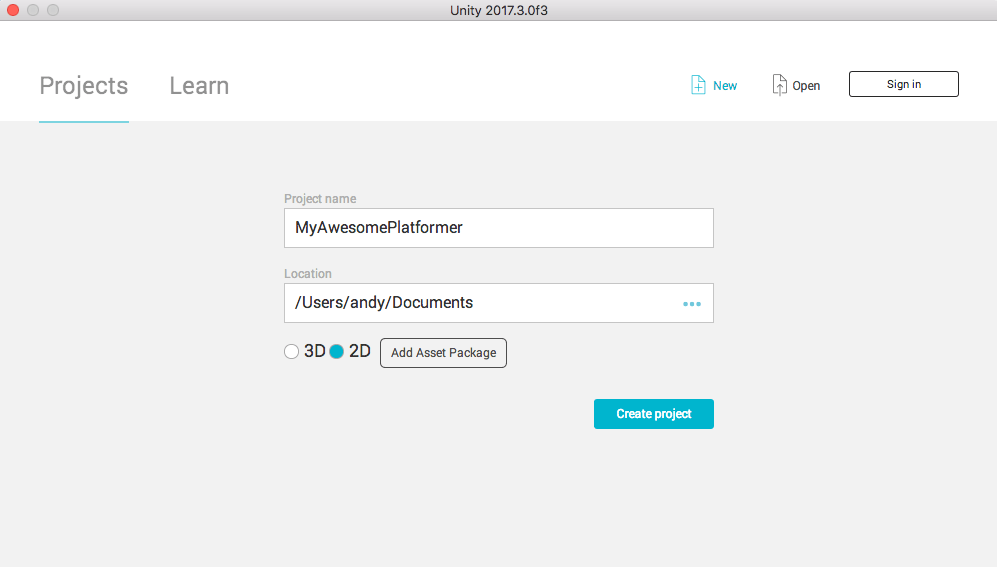Close the Unity window with red button
997x567 pixels.
tap(13, 10)
